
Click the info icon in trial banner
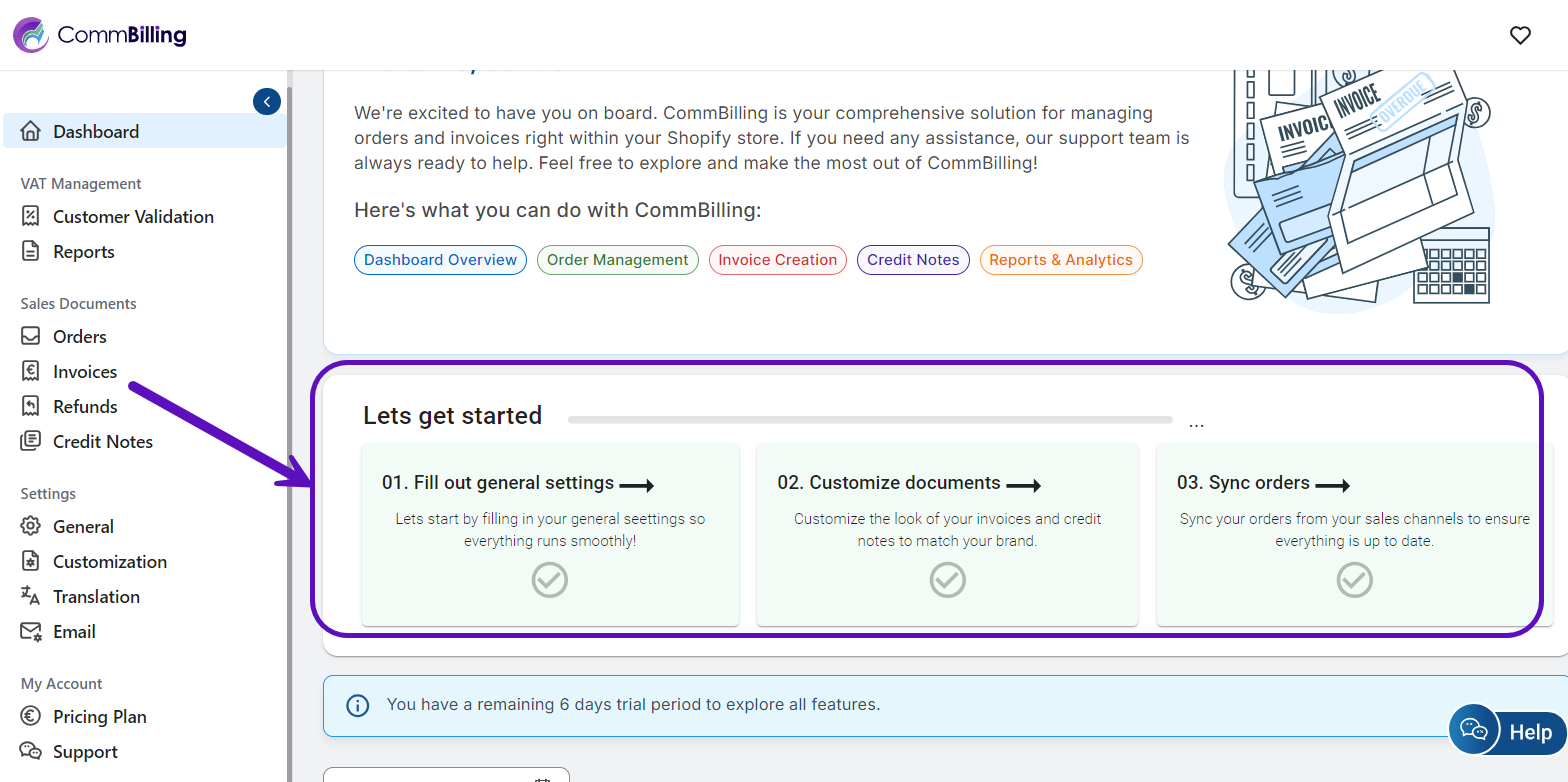coord(357,705)
